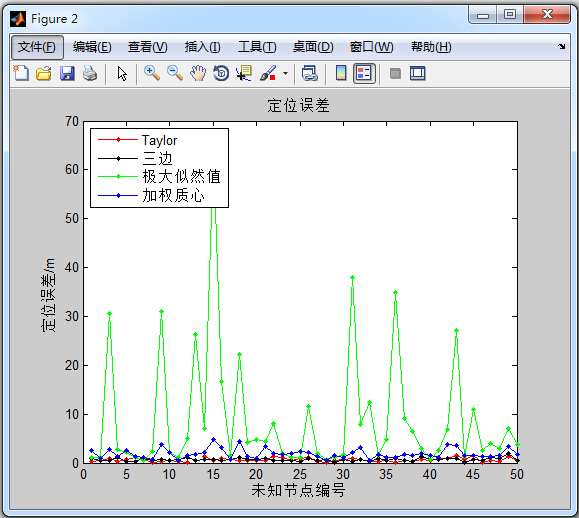
Task: Click the New Figure icon
Action: [x=21, y=73]
